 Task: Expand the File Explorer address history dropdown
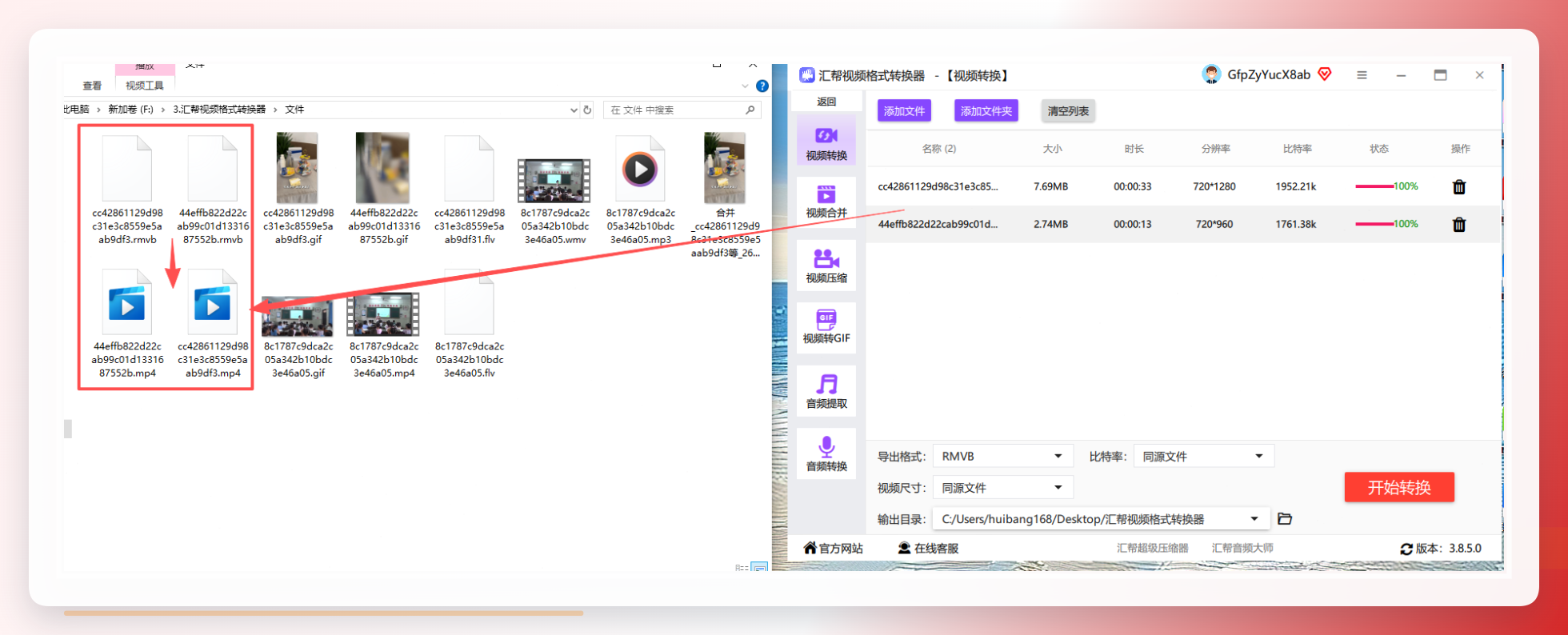coord(574,110)
